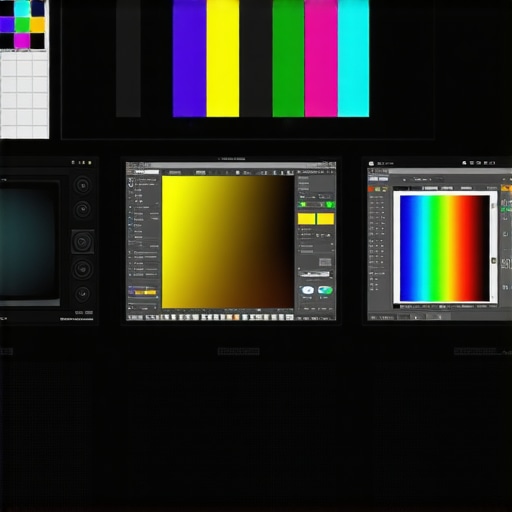Click the teal-green round icon in the middle window's right panel

[x=325, y=290]
